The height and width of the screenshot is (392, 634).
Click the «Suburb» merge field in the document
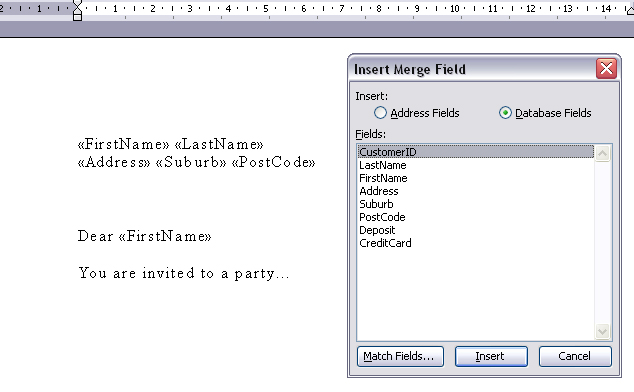(x=191, y=162)
